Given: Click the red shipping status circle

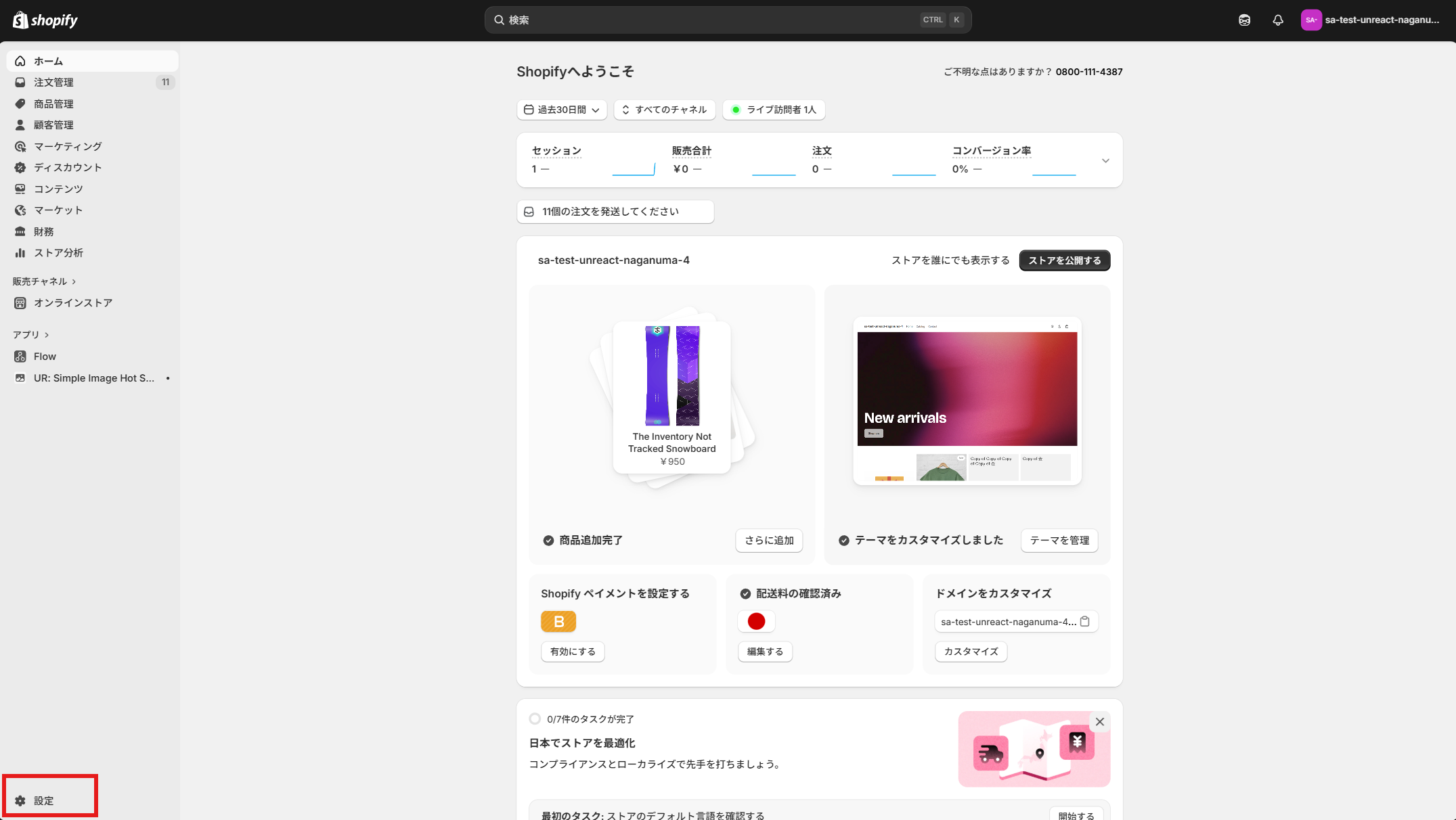Looking at the screenshot, I should (756, 621).
